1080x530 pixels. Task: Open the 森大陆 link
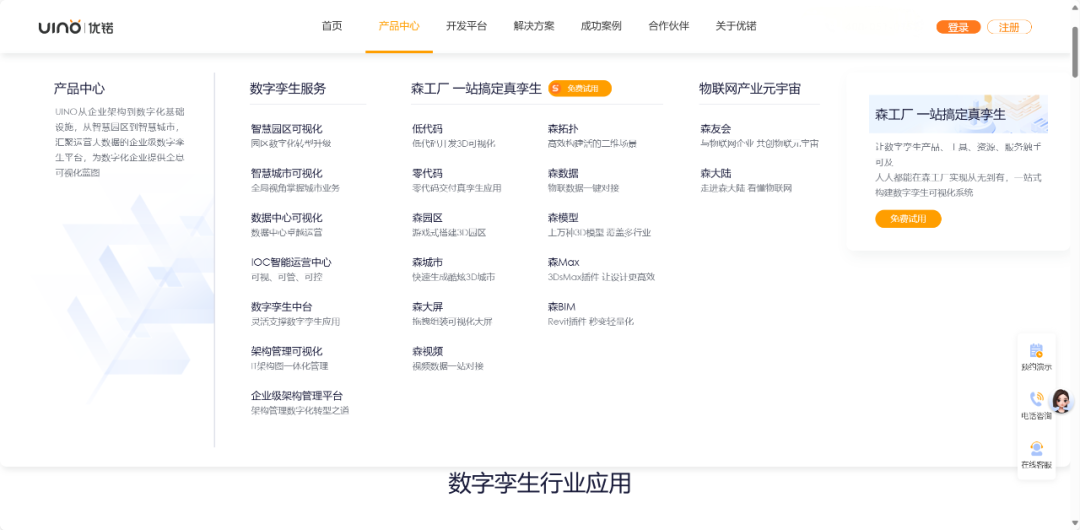(716, 173)
